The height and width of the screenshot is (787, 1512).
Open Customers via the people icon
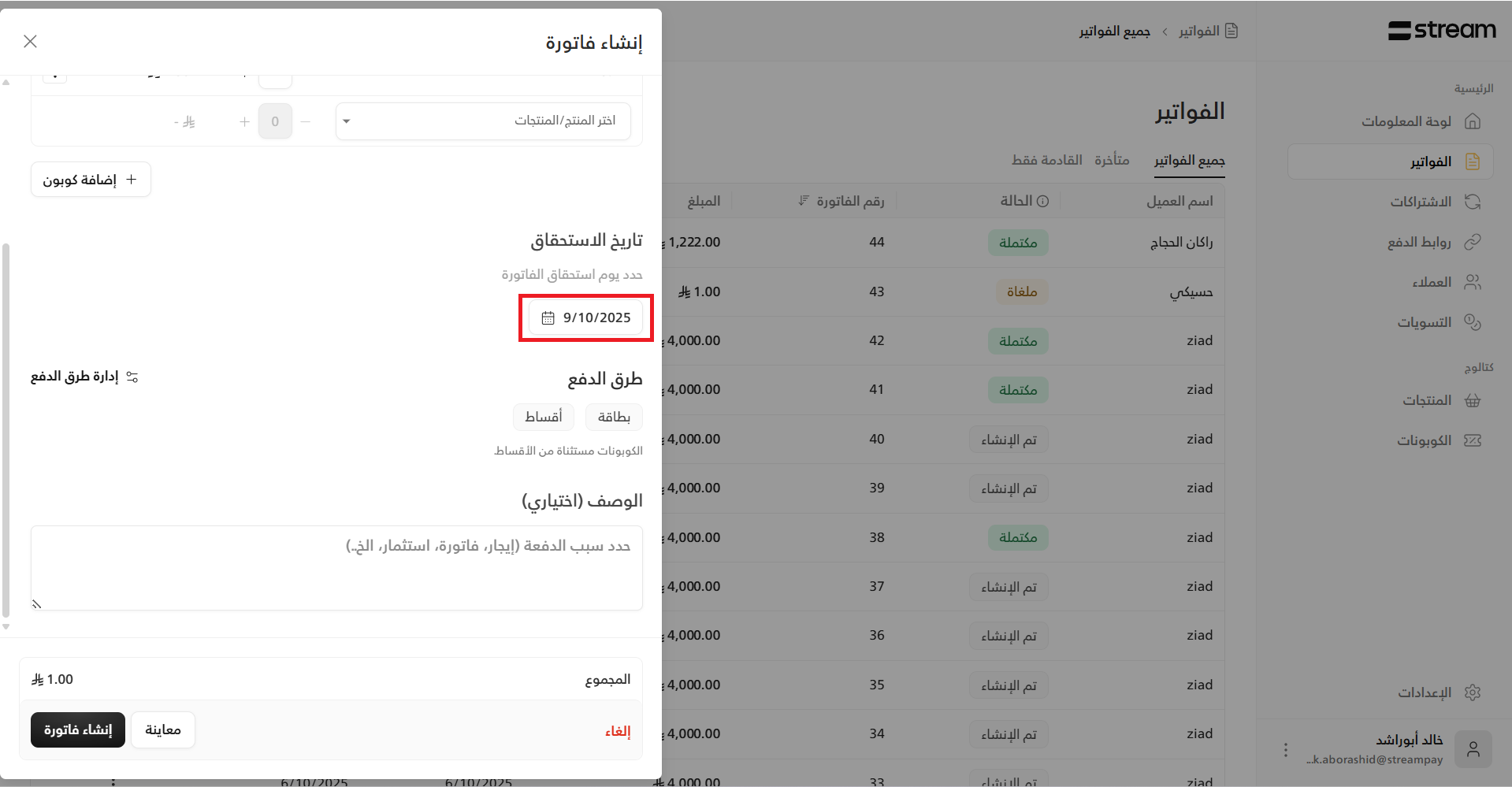tap(1472, 282)
